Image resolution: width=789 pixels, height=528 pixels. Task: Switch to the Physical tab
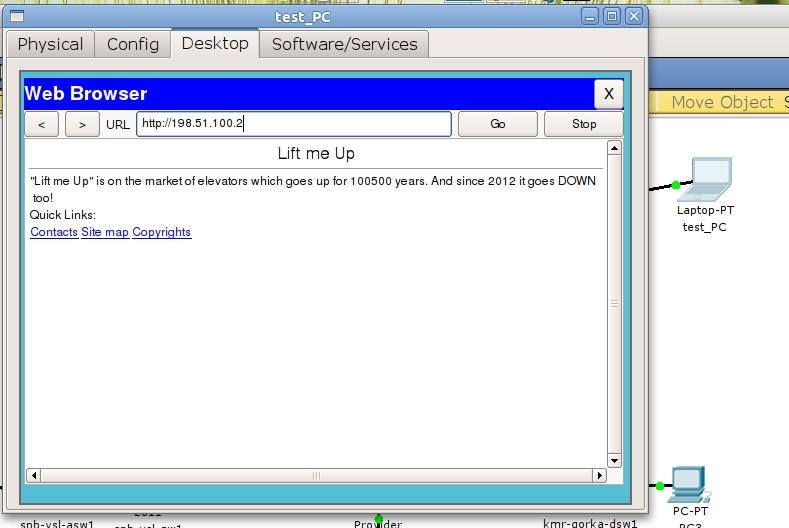click(50, 44)
